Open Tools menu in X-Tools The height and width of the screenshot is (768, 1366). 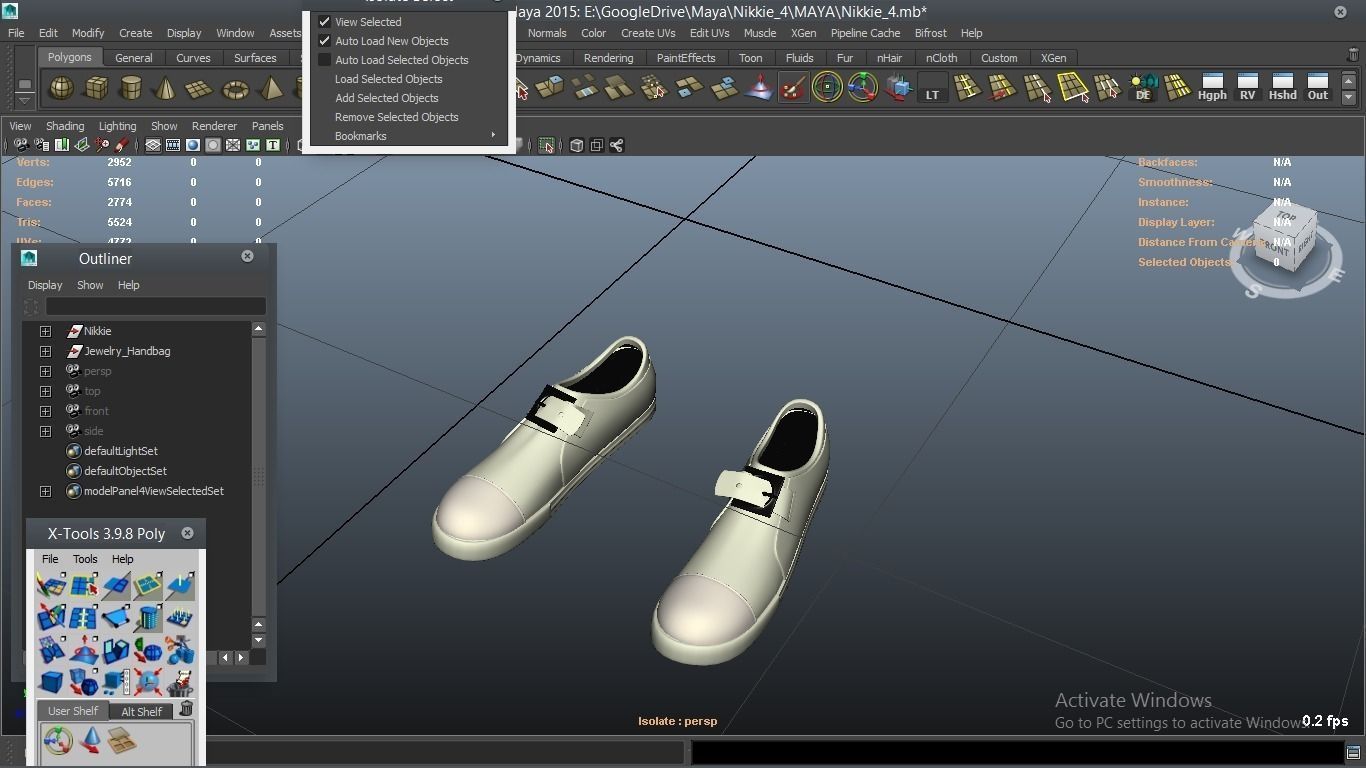pyautogui.click(x=85, y=559)
